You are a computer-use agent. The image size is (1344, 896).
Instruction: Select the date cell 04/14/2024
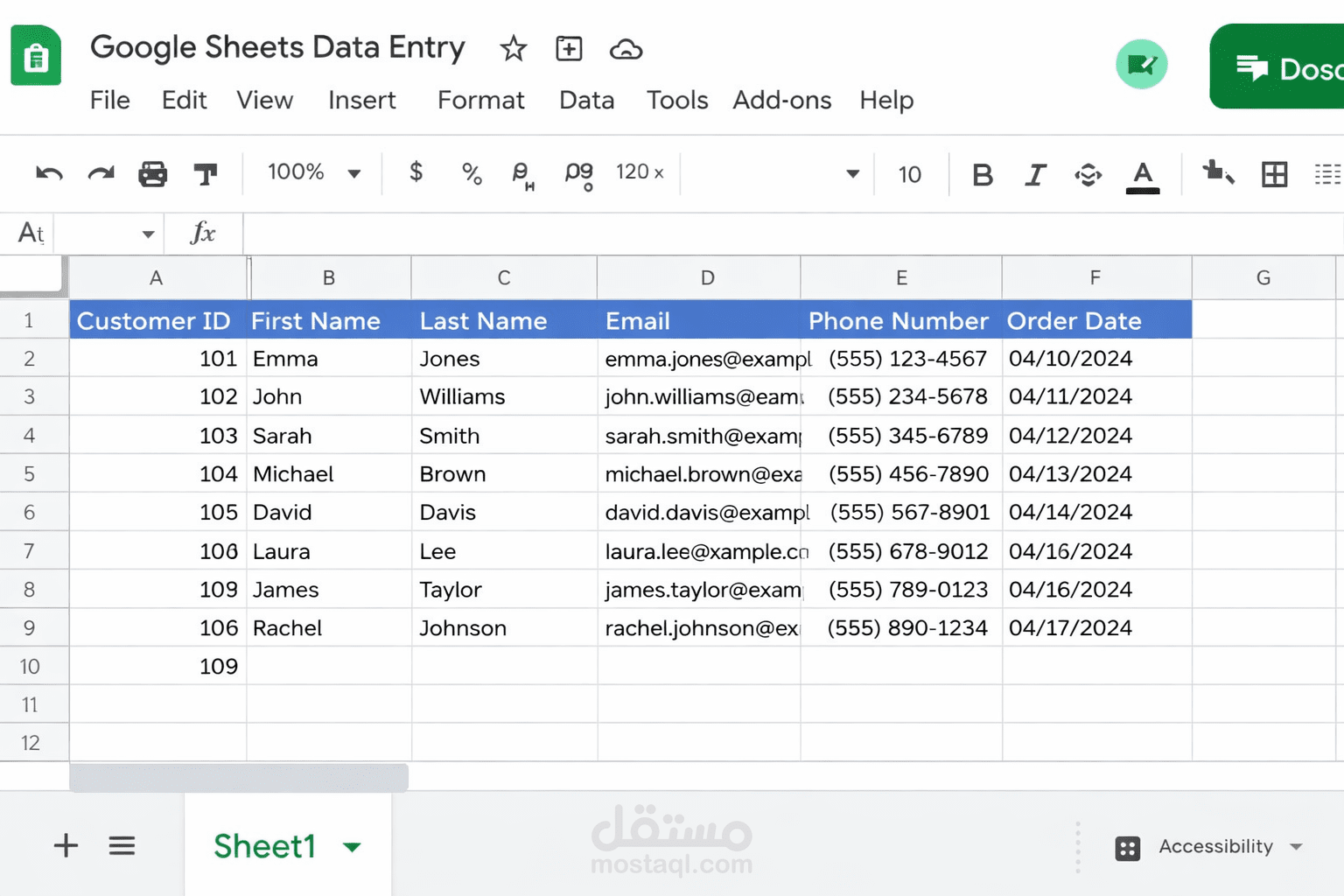[1096, 513]
